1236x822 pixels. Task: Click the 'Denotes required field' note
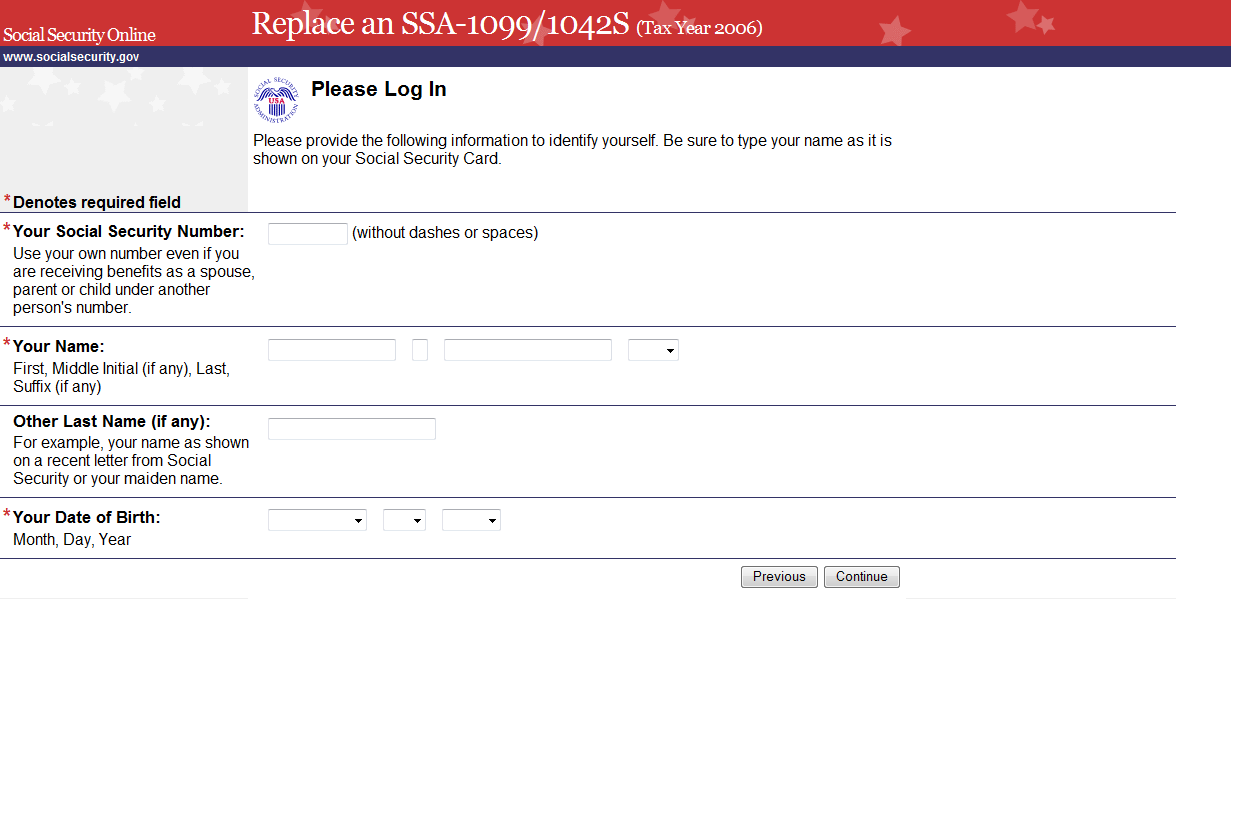click(x=97, y=202)
